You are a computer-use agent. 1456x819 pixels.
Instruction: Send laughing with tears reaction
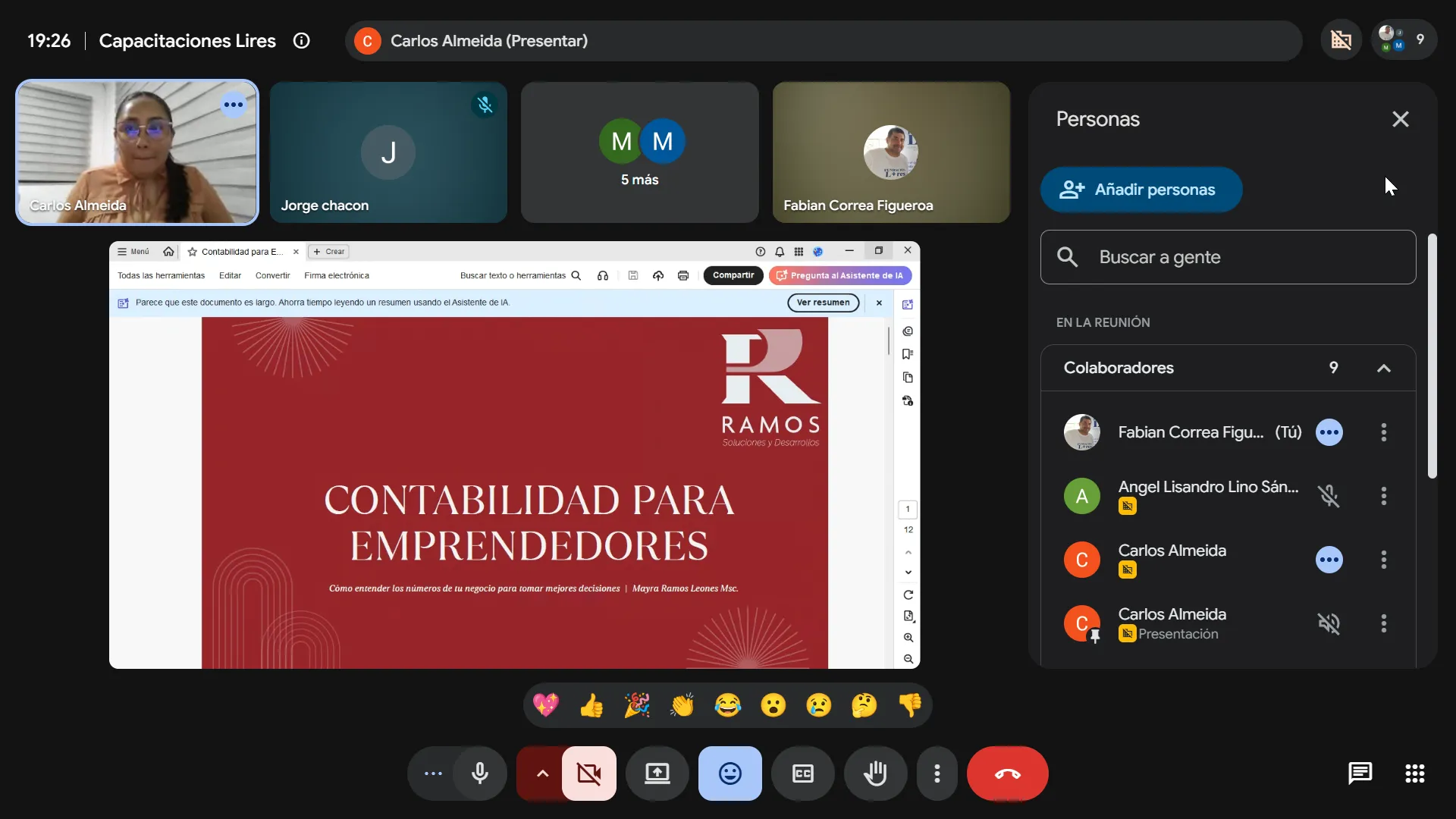click(728, 705)
